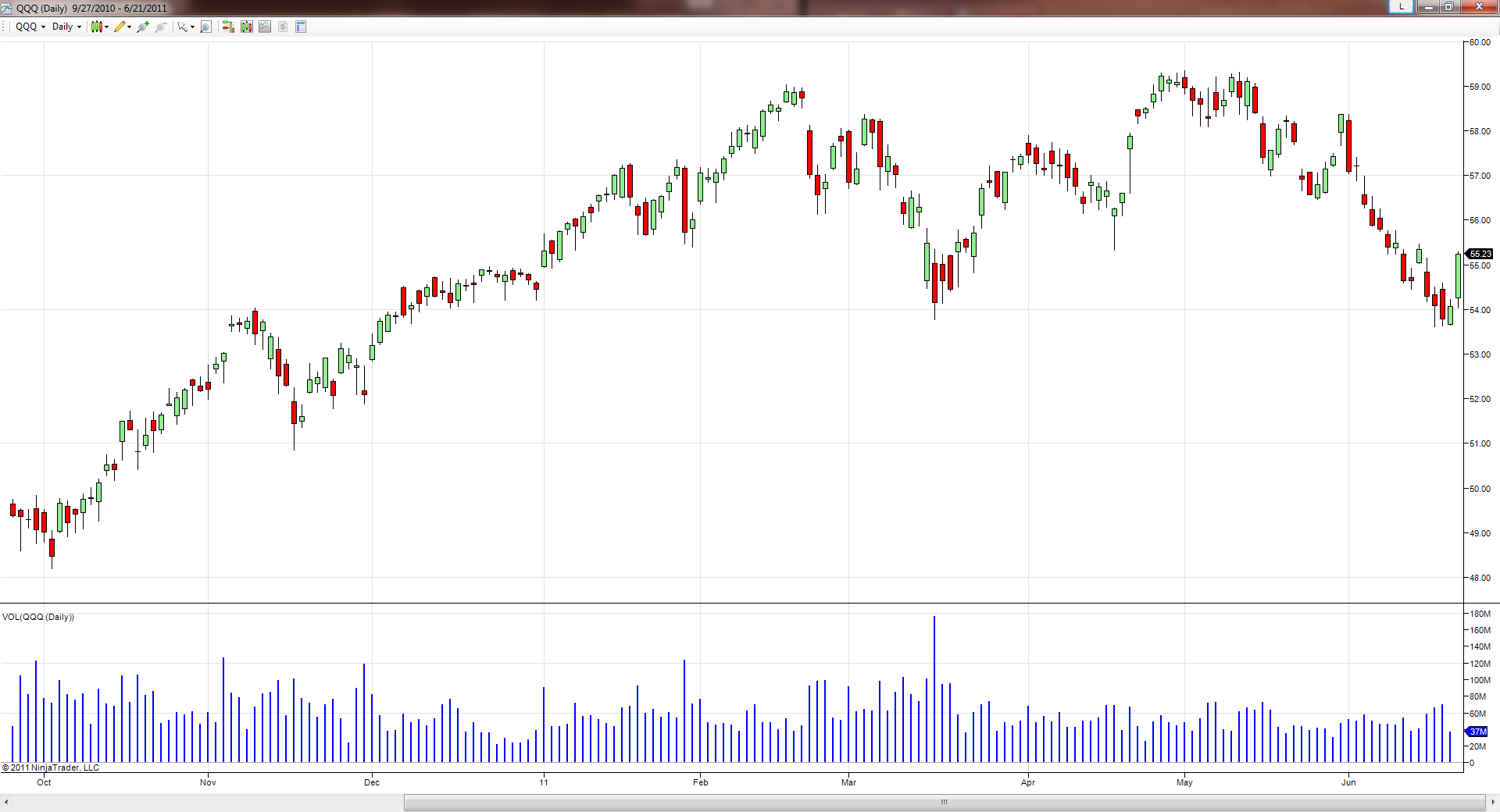Minimize the QQQ chart window
The width and height of the screenshot is (1500, 812).
(1428, 6)
